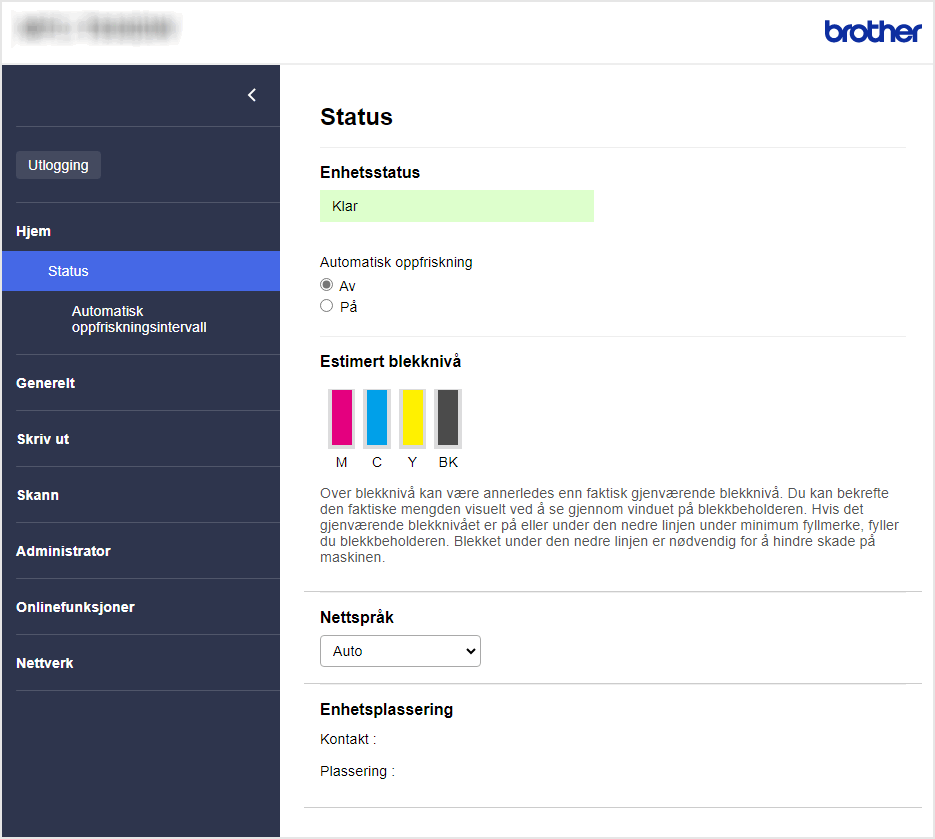This screenshot has width=935, height=839.
Task: Click the cyan ink level indicator
Action: point(377,417)
